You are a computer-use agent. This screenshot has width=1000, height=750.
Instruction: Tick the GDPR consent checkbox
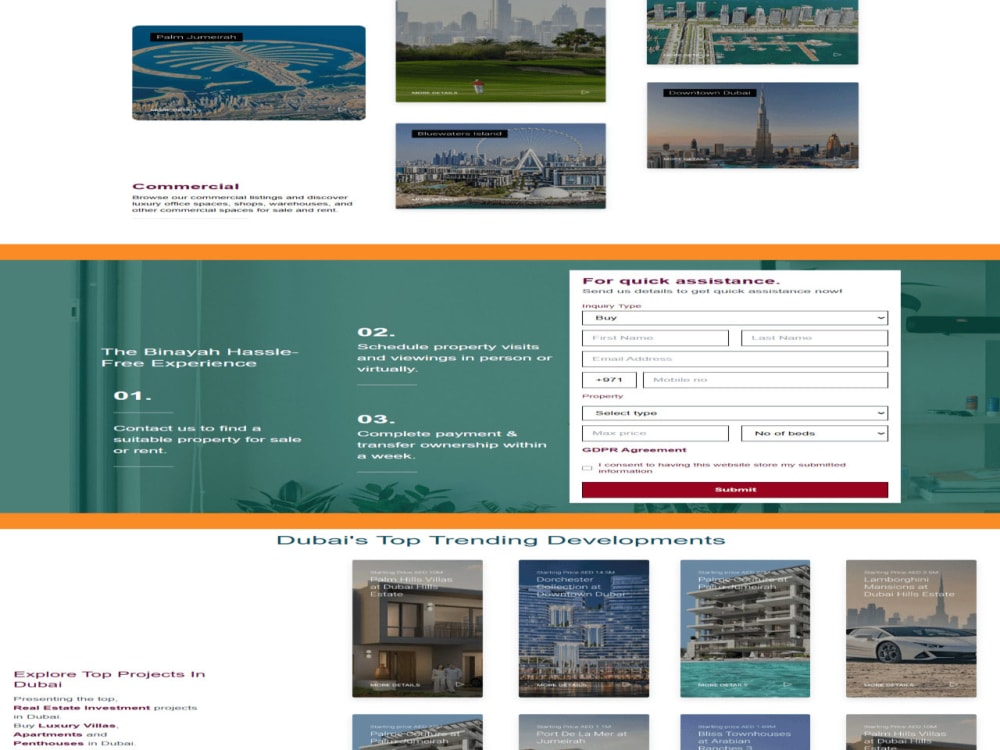[x=587, y=468]
